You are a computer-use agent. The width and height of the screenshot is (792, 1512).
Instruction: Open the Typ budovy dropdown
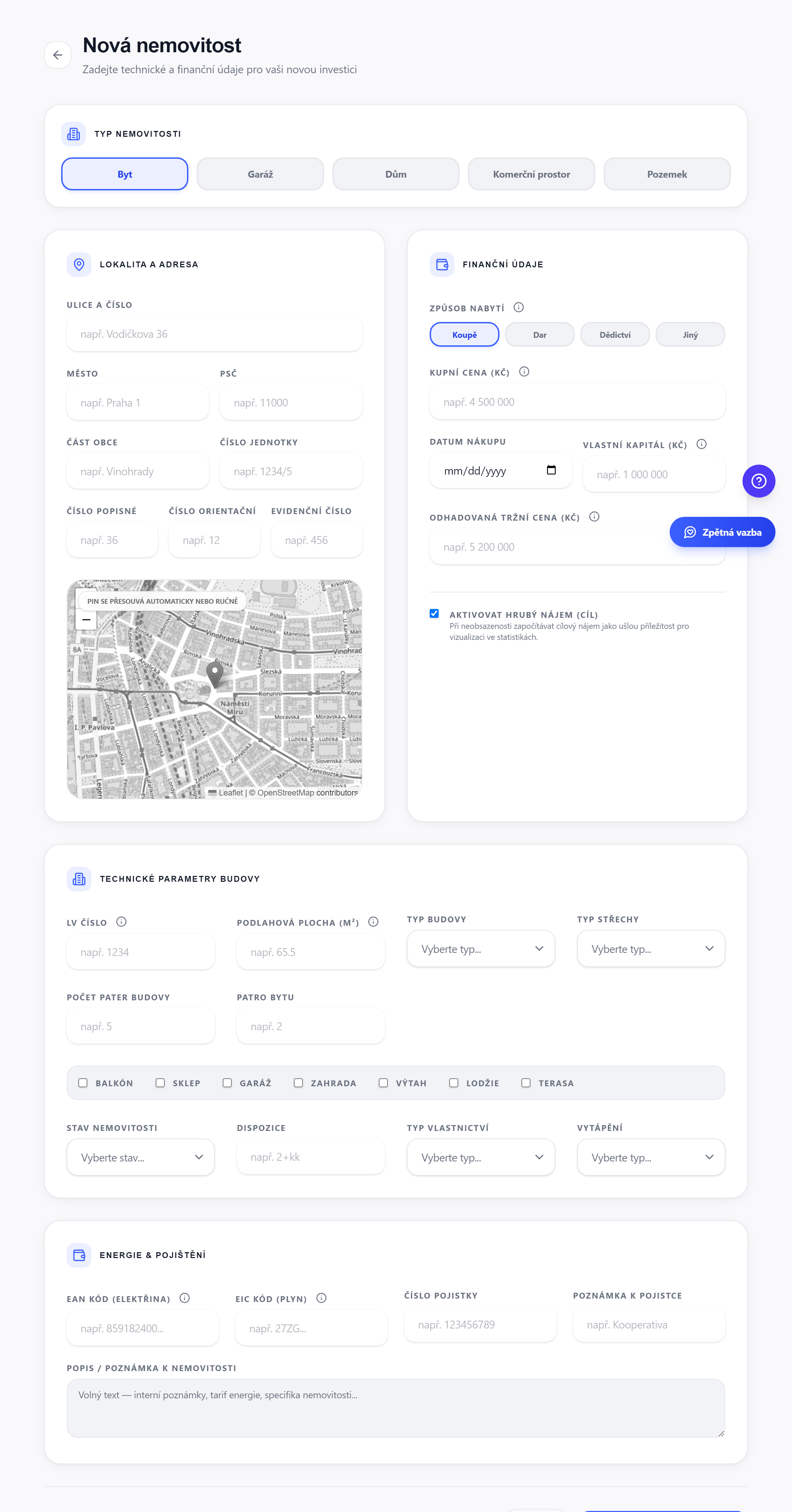(x=481, y=948)
